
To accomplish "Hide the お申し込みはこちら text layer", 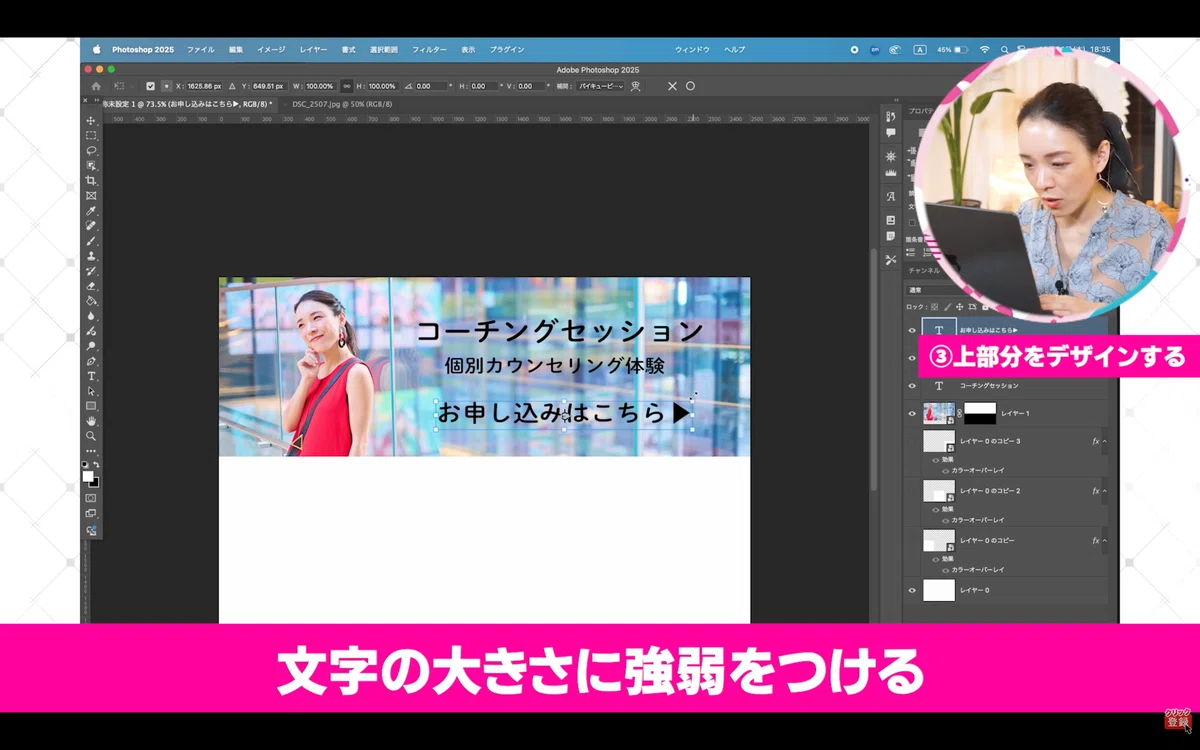I will click(911, 331).
